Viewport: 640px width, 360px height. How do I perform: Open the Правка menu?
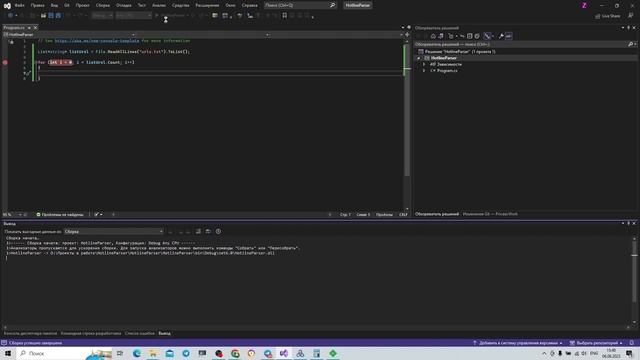37,5
